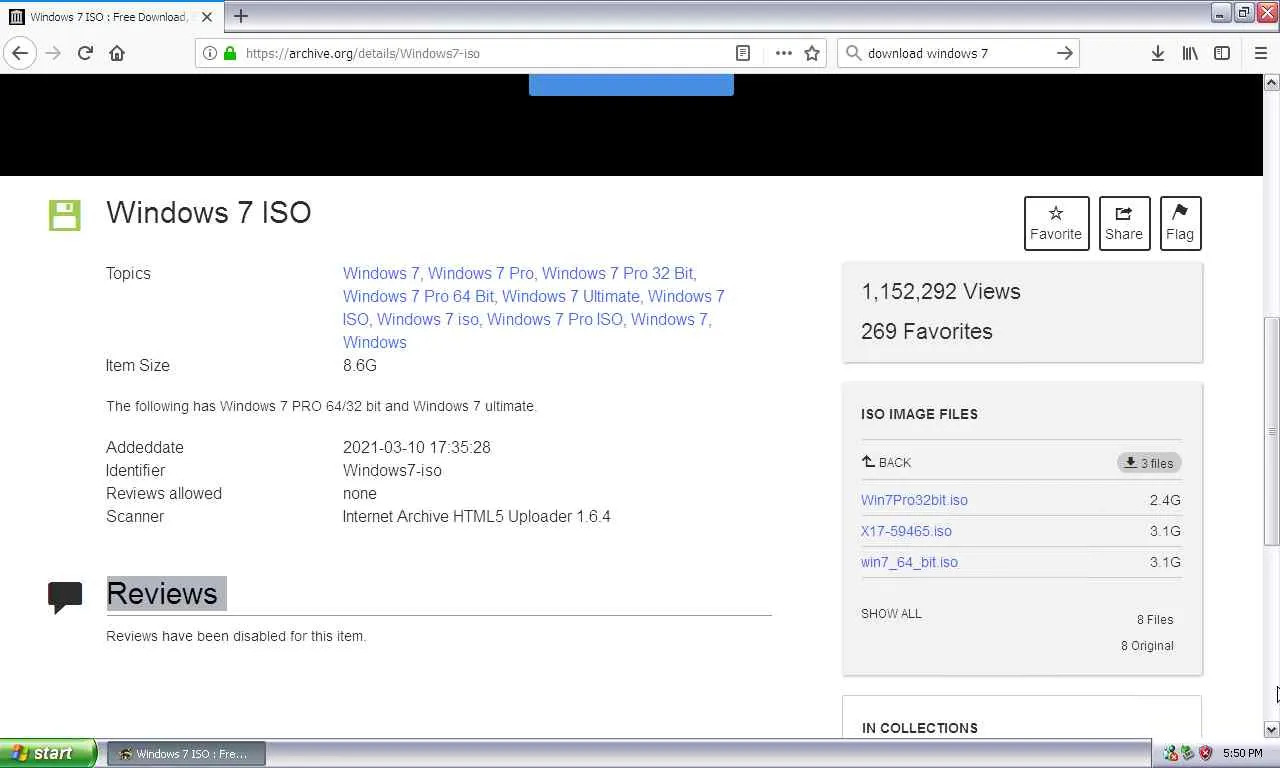Open the Windows 7 Pro 64 Bit topic
1280x768 pixels.
pyautogui.click(x=418, y=296)
